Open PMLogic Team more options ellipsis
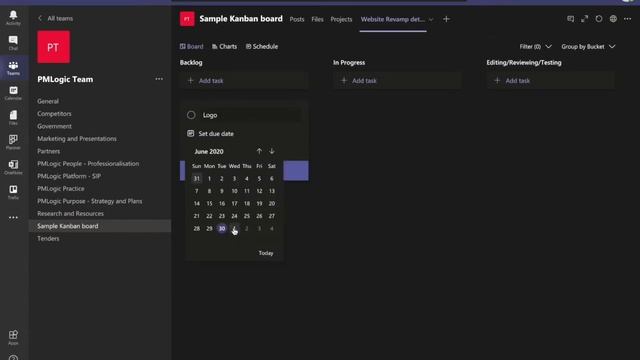The image size is (640, 360). pyautogui.click(x=159, y=79)
